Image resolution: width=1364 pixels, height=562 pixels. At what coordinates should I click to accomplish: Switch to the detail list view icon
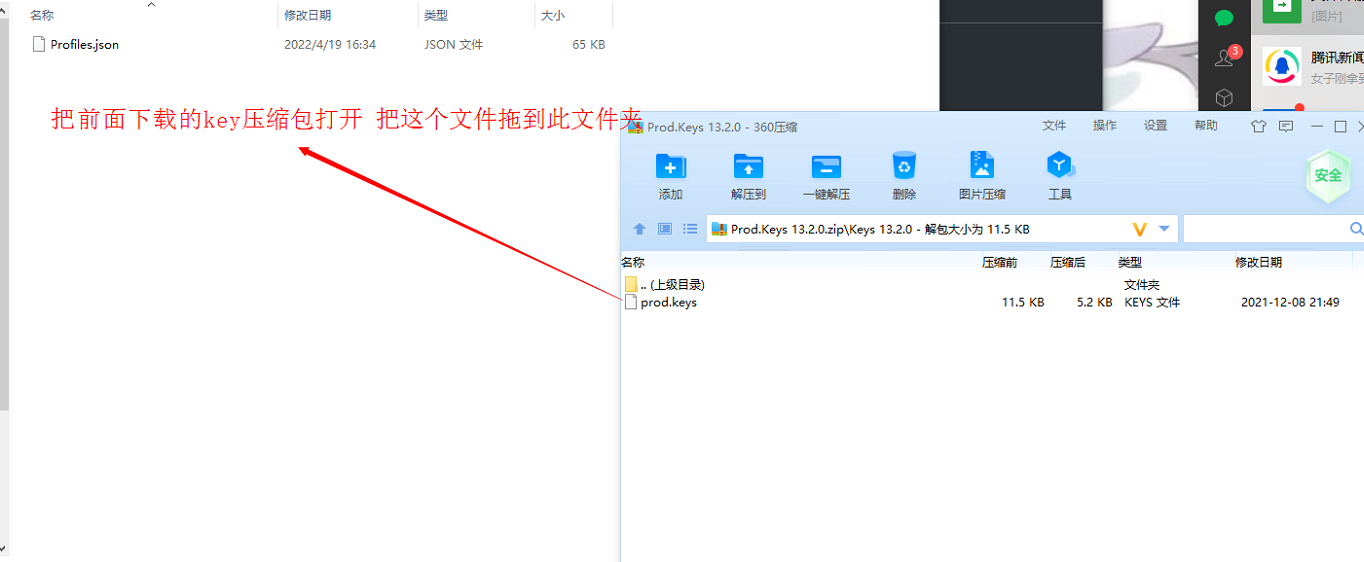click(x=690, y=229)
